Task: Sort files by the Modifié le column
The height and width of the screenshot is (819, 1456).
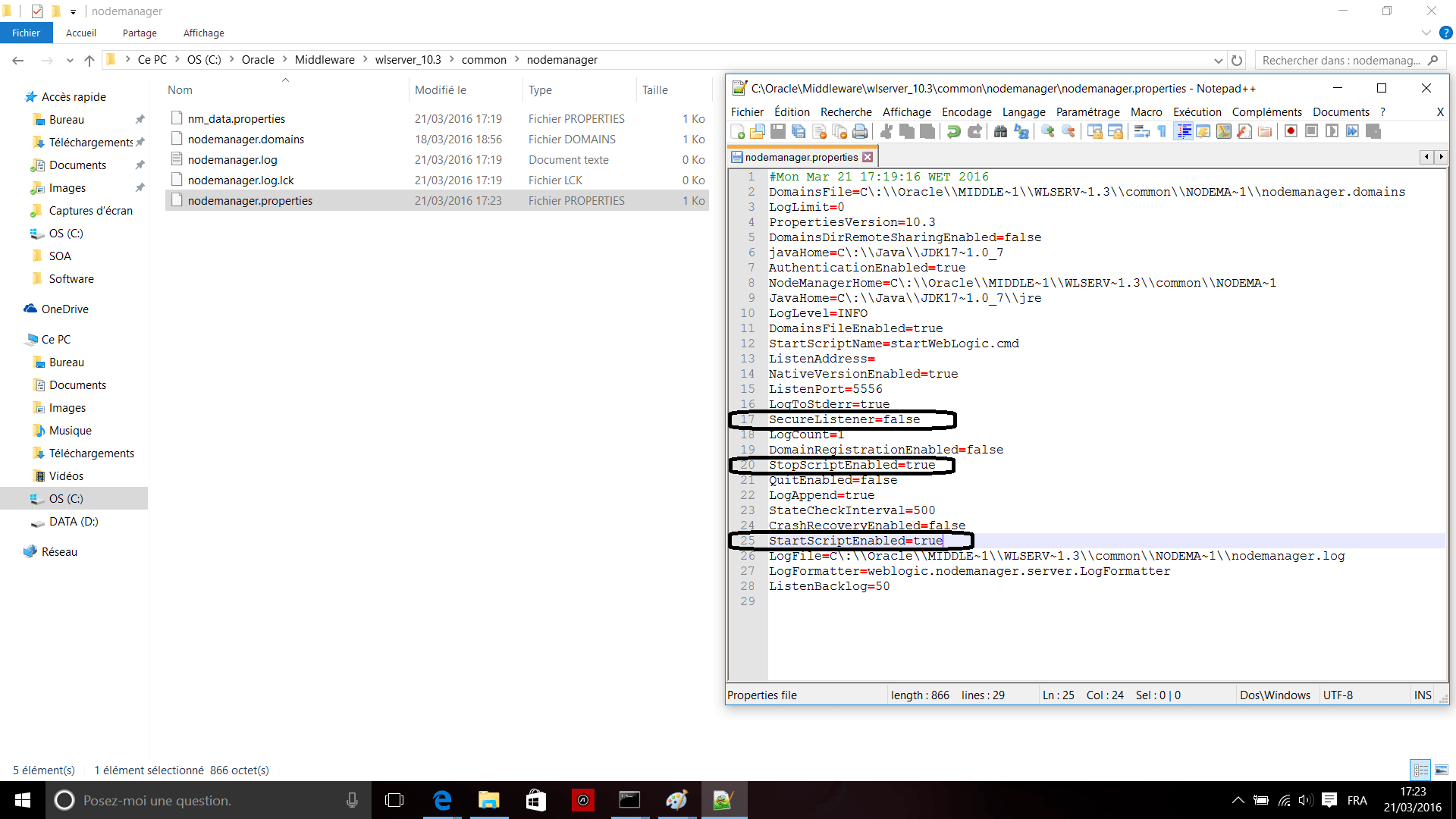Action: [441, 90]
